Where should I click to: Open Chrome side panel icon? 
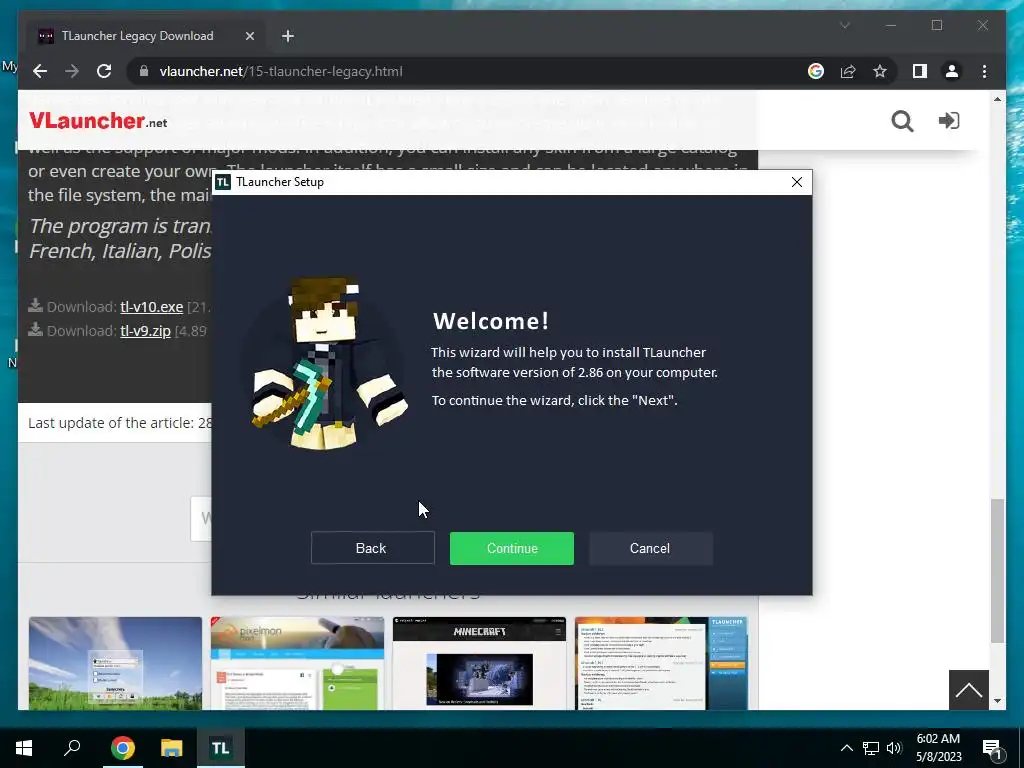click(920, 71)
